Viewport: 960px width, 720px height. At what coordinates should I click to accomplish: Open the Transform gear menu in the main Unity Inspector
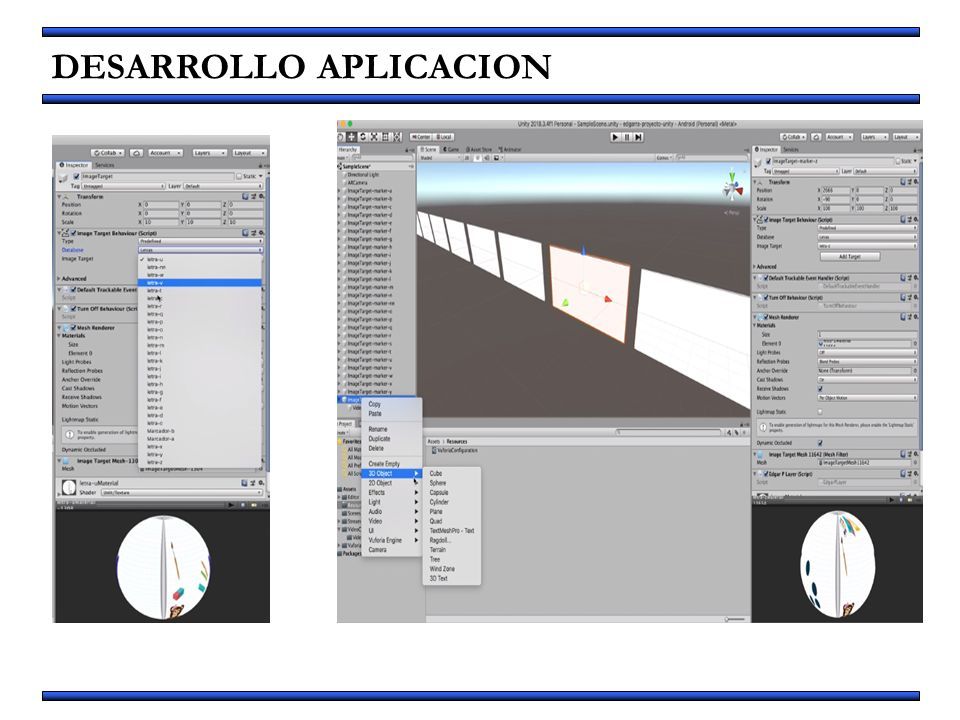pyautogui.click(x=915, y=182)
